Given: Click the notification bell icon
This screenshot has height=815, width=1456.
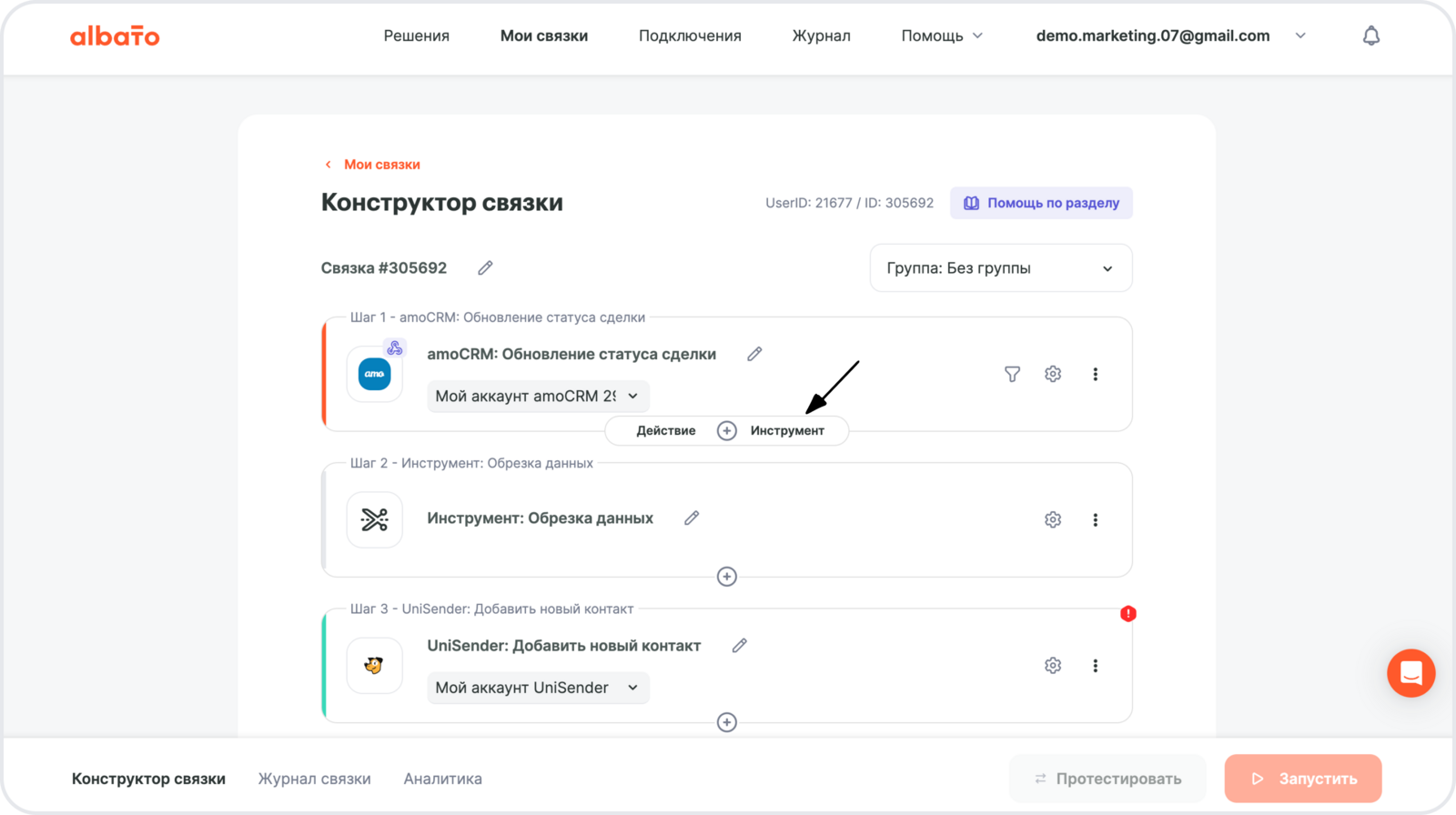Looking at the screenshot, I should (1370, 35).
